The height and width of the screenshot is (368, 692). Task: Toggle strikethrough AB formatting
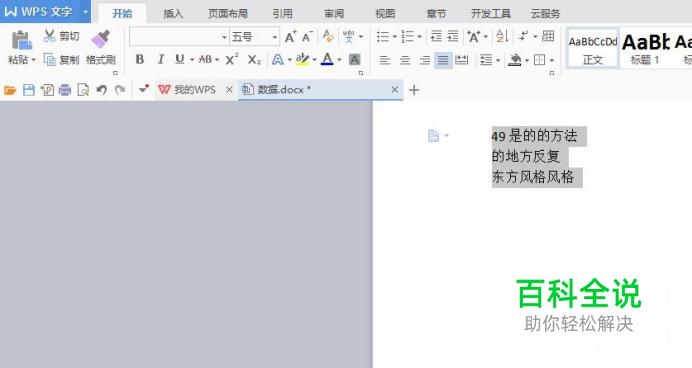tap(205, 59)
